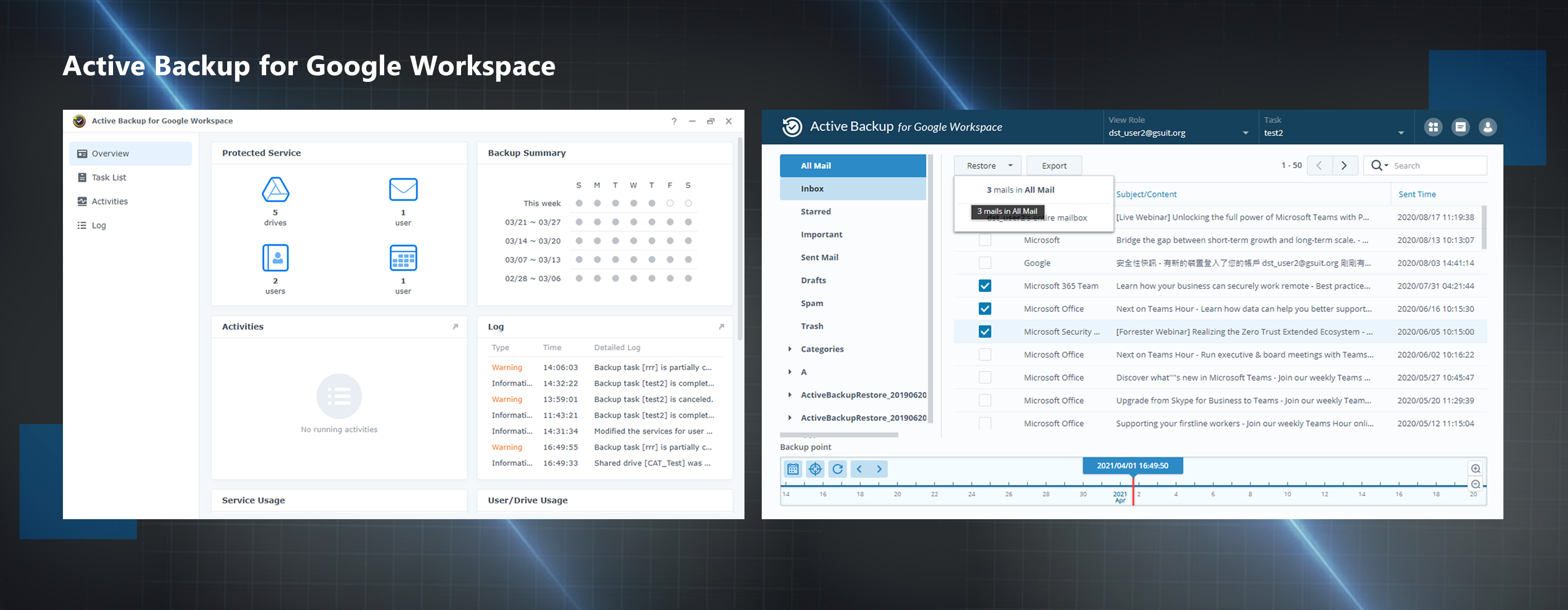The width and height of the screenshot is (1568, 610).
Task: Check the Google mail row checkbox
Action: pos(985,263)
